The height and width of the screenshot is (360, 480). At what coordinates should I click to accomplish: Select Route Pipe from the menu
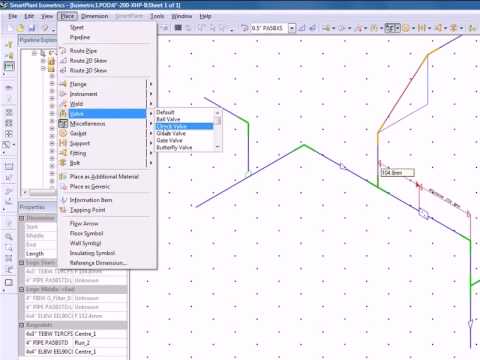tap(107, 51)
